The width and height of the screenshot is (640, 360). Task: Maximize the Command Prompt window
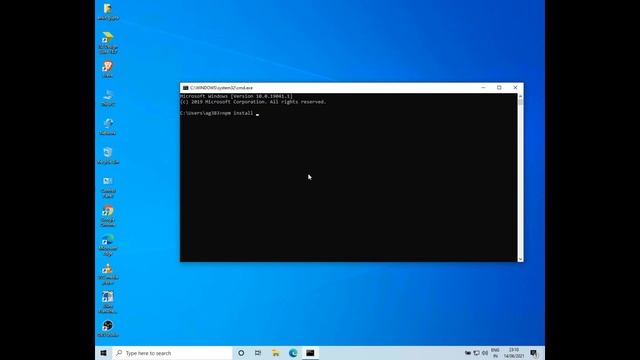pyautogui.click(x=499, y=88)
